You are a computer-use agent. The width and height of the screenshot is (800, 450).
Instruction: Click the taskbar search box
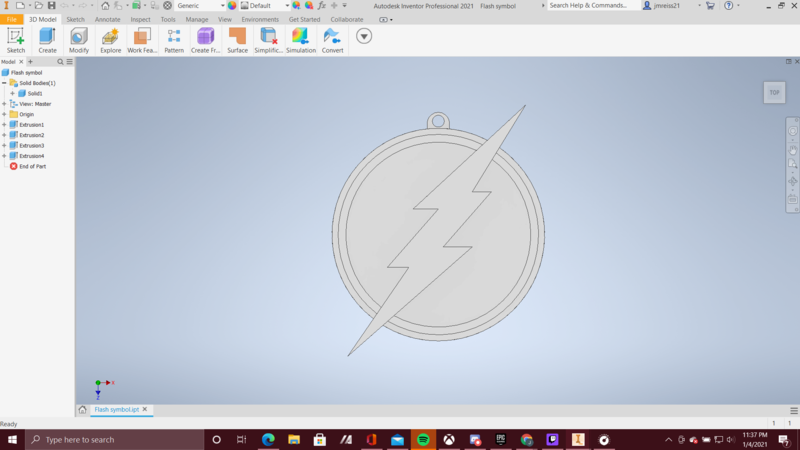114,439
